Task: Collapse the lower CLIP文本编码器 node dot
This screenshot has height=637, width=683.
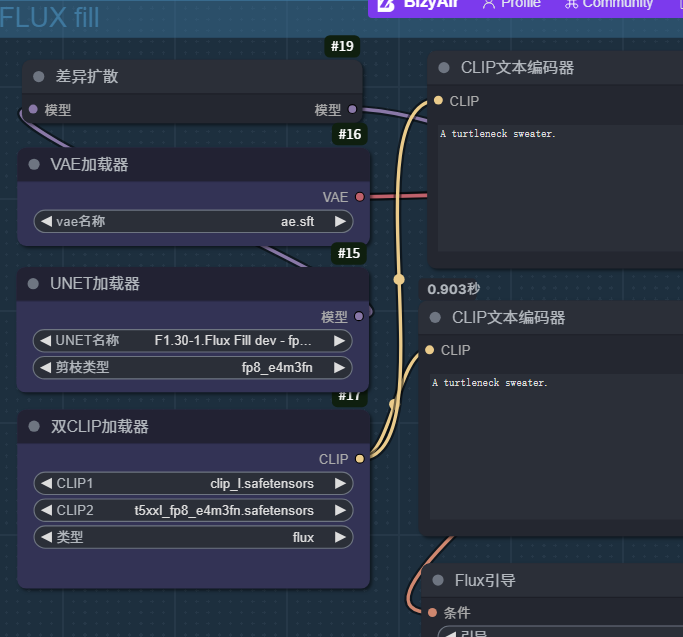Action: tap(435, 317)
